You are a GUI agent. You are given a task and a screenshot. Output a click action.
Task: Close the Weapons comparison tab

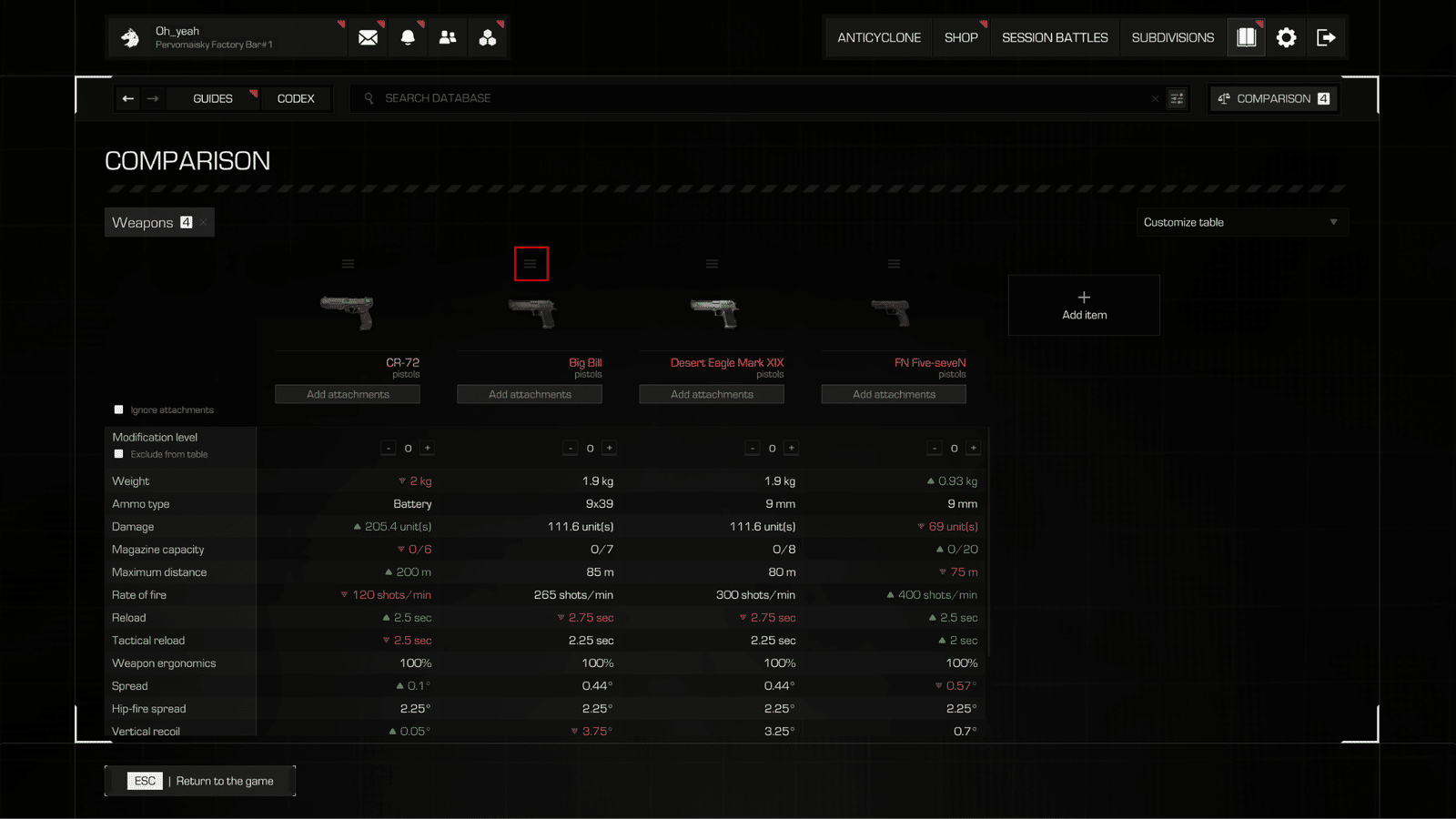204,222
